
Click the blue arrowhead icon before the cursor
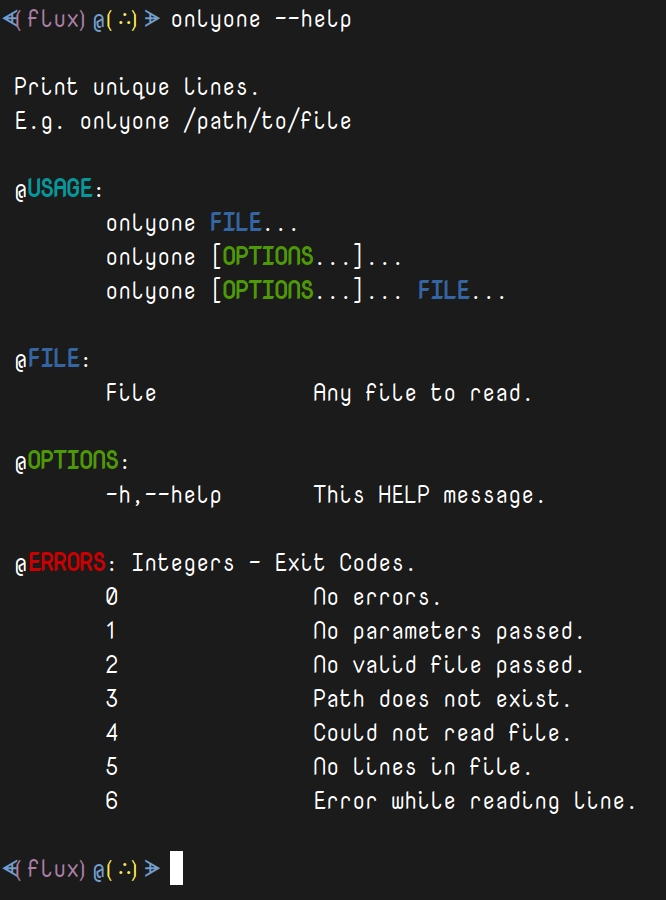(152, 870)
